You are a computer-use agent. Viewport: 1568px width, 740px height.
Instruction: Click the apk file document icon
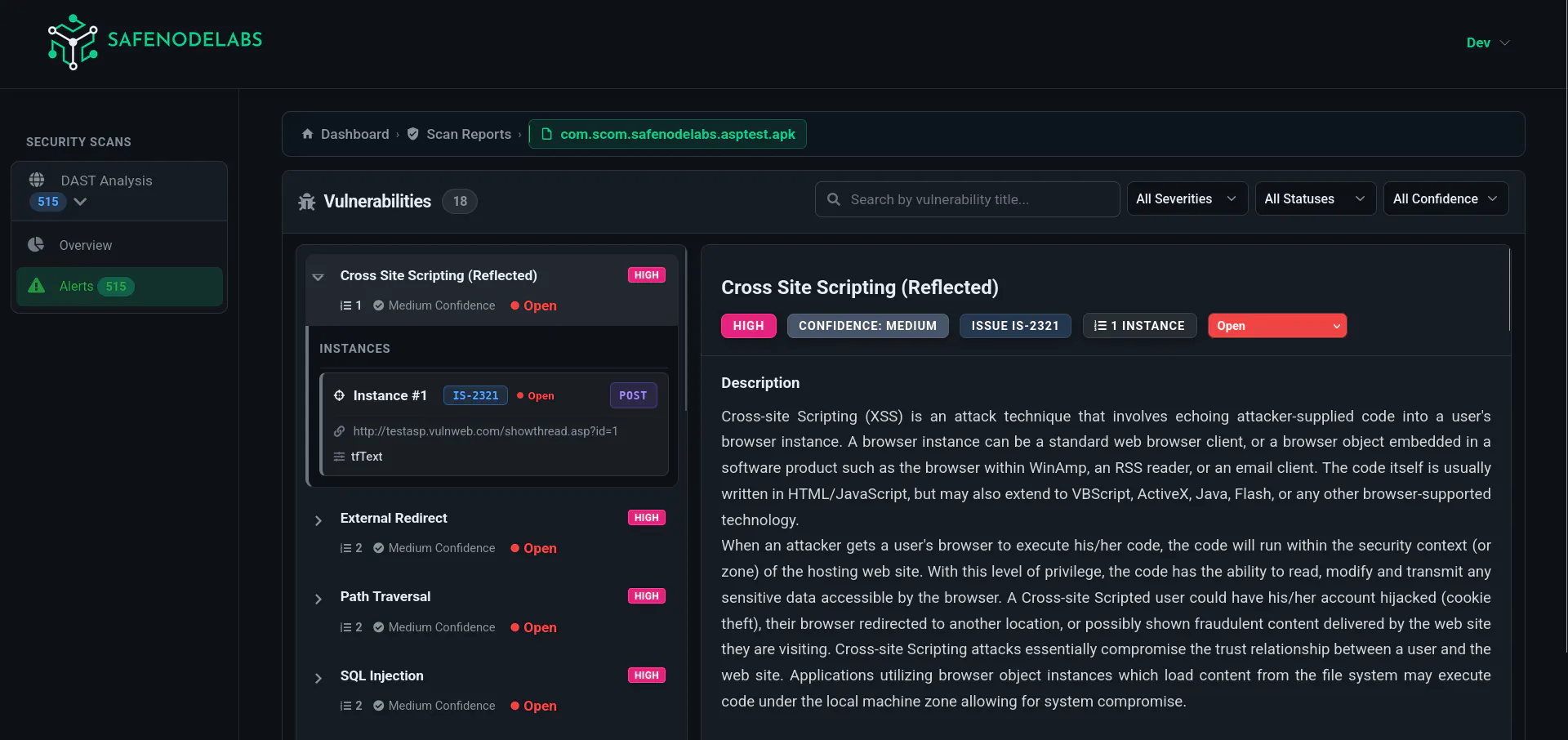pyautogui.click(x=547, y=134)
